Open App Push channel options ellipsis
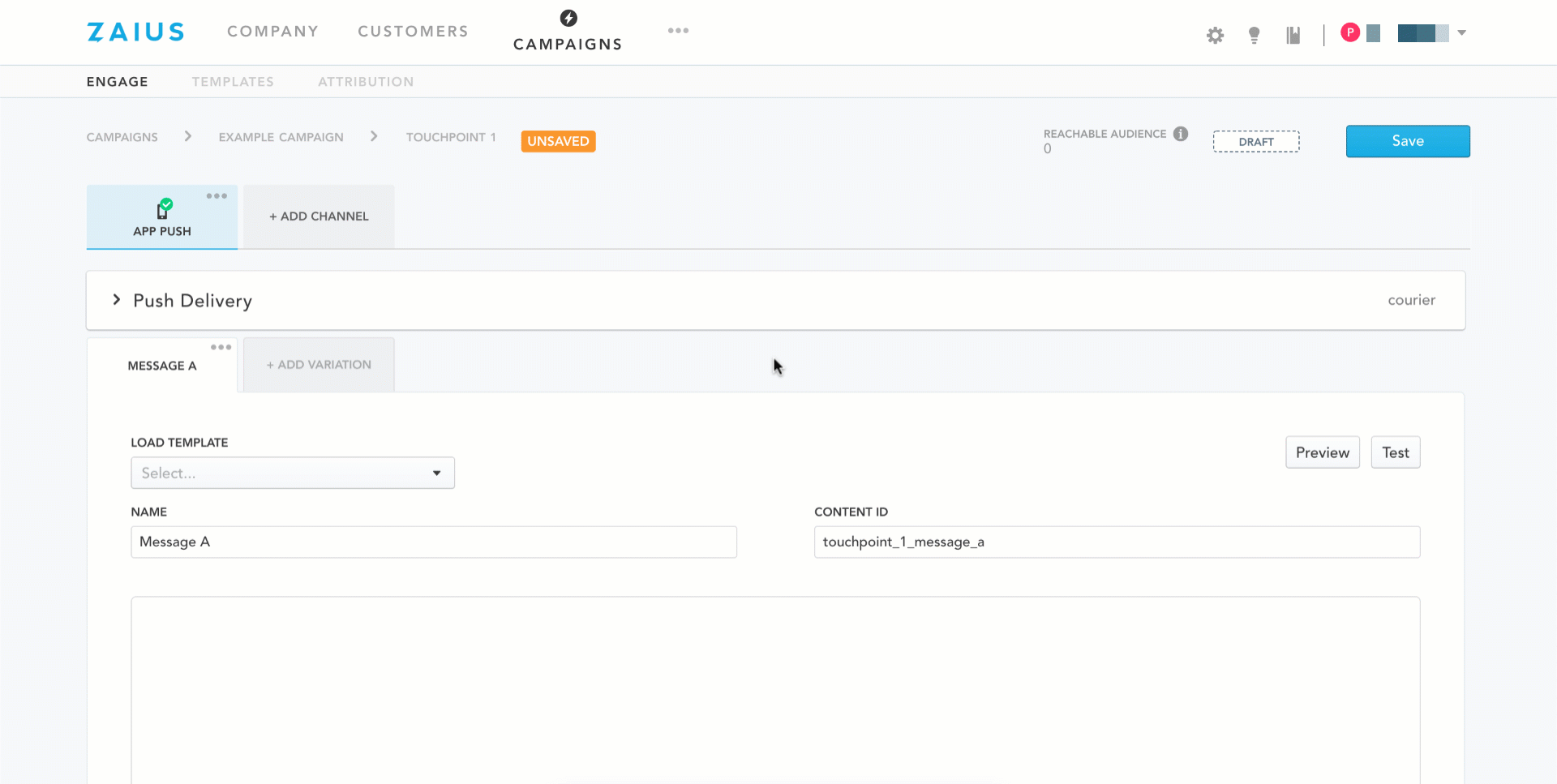 [217, 196]
